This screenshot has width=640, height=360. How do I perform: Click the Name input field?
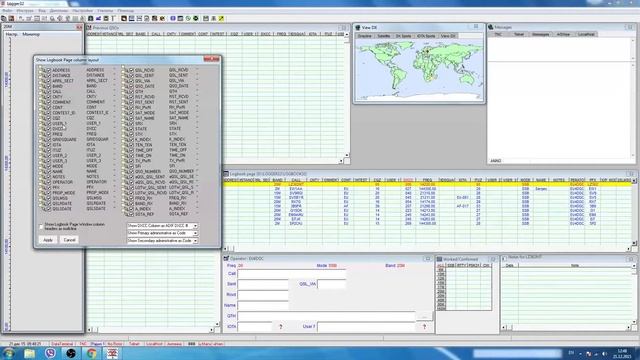tap(263, 305)
